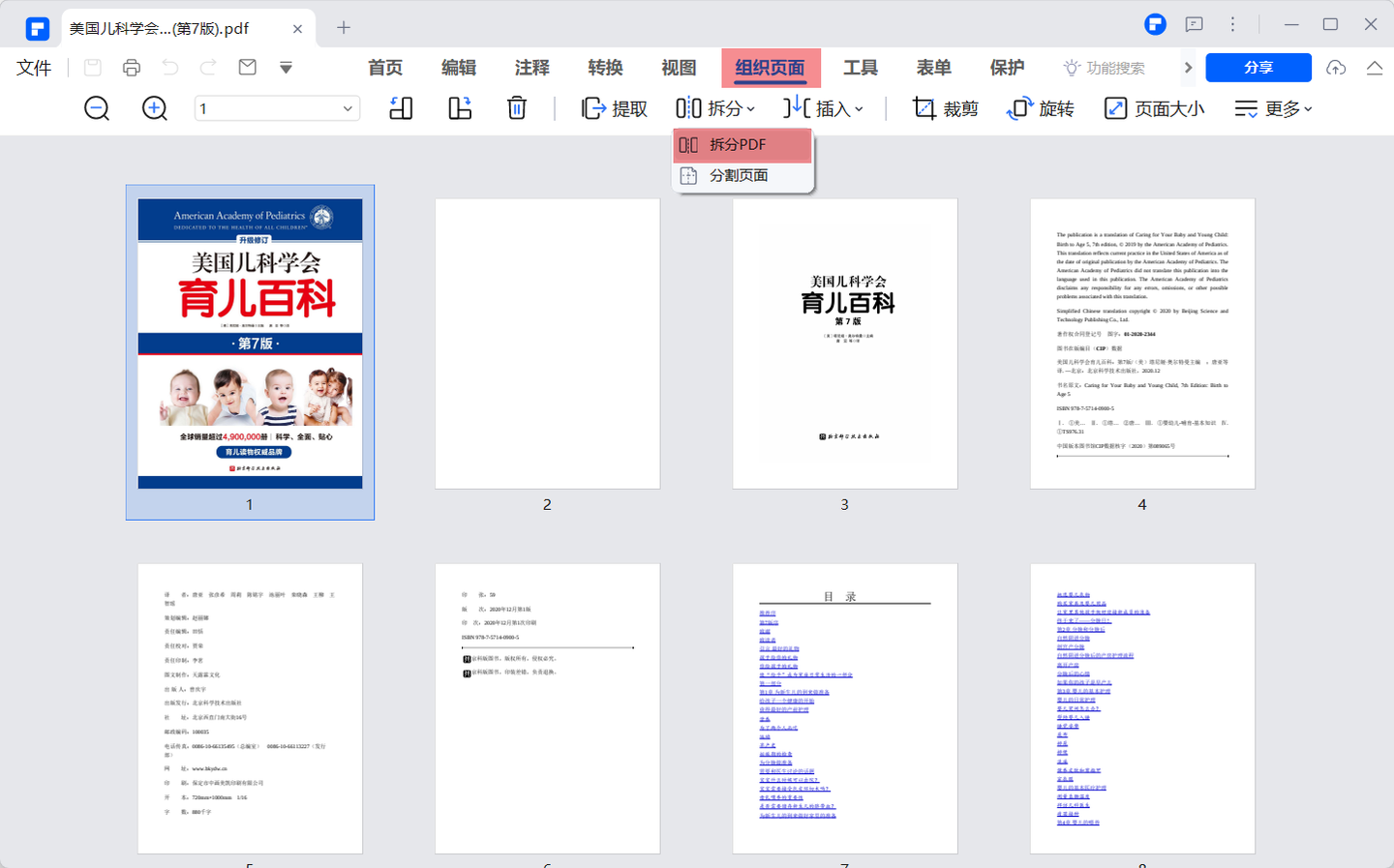Switch to the 注释 tab

click(x=532, y=68)
